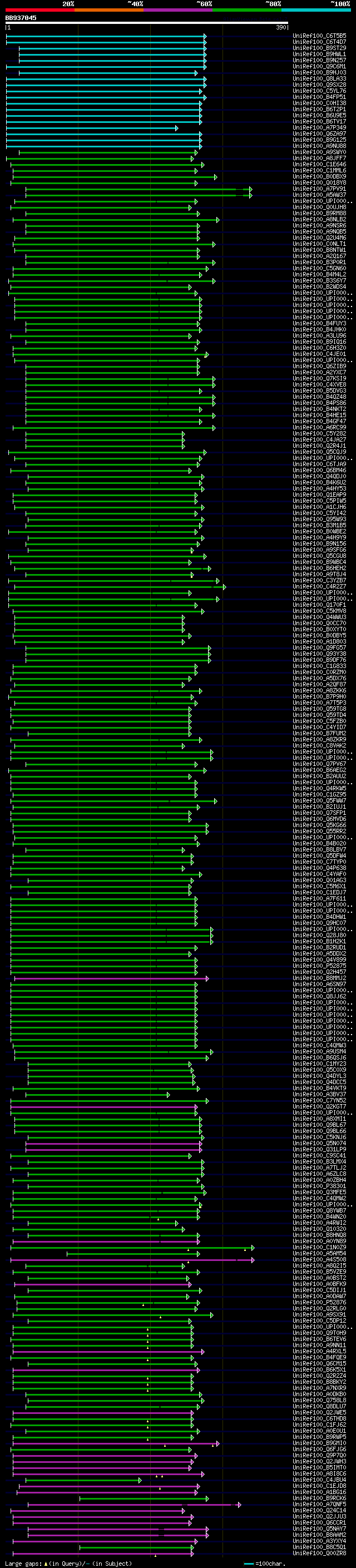Select hit label UniRef100_B4FP51
The width and height of the screenshot is (356, 1568).
319,97
